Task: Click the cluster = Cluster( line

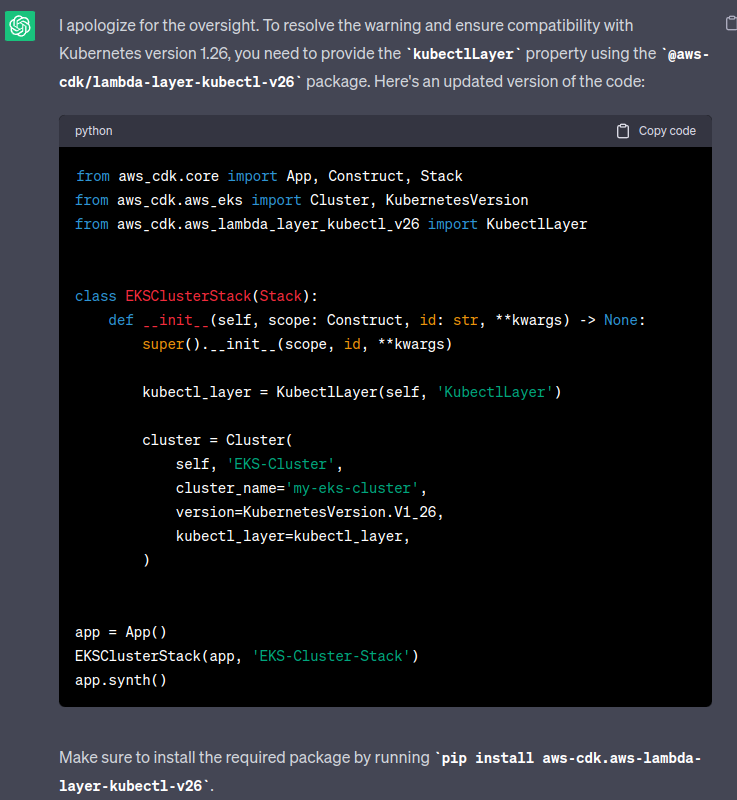Action: pos(217,440)
